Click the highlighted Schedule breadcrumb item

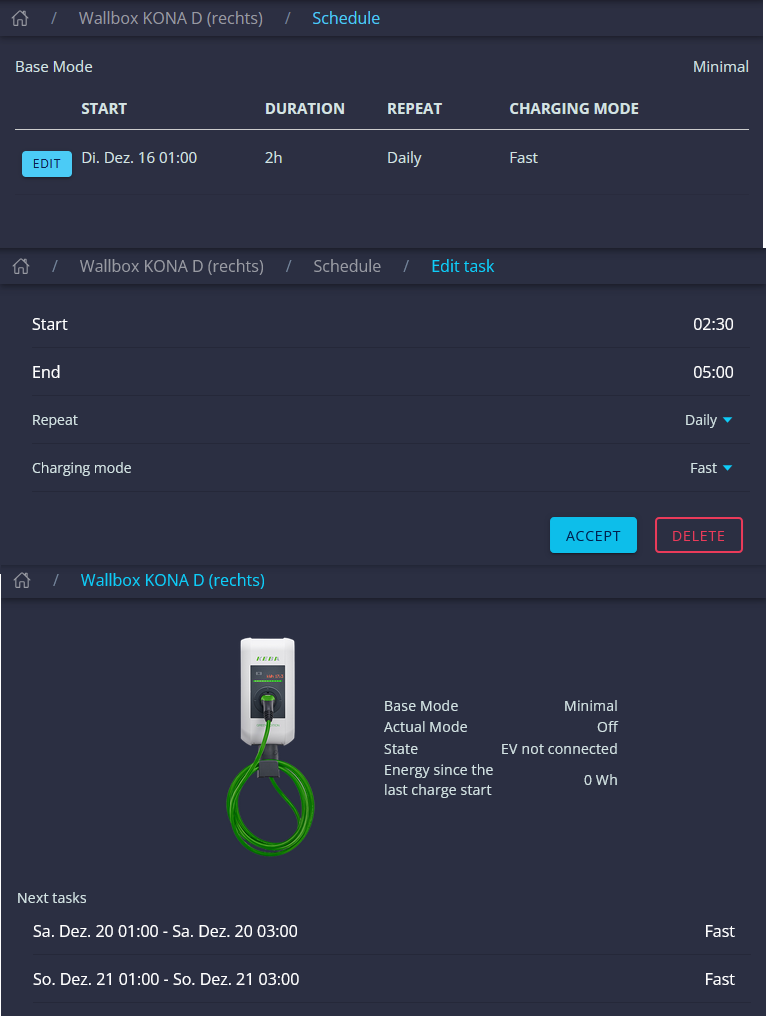coord(346,18)
